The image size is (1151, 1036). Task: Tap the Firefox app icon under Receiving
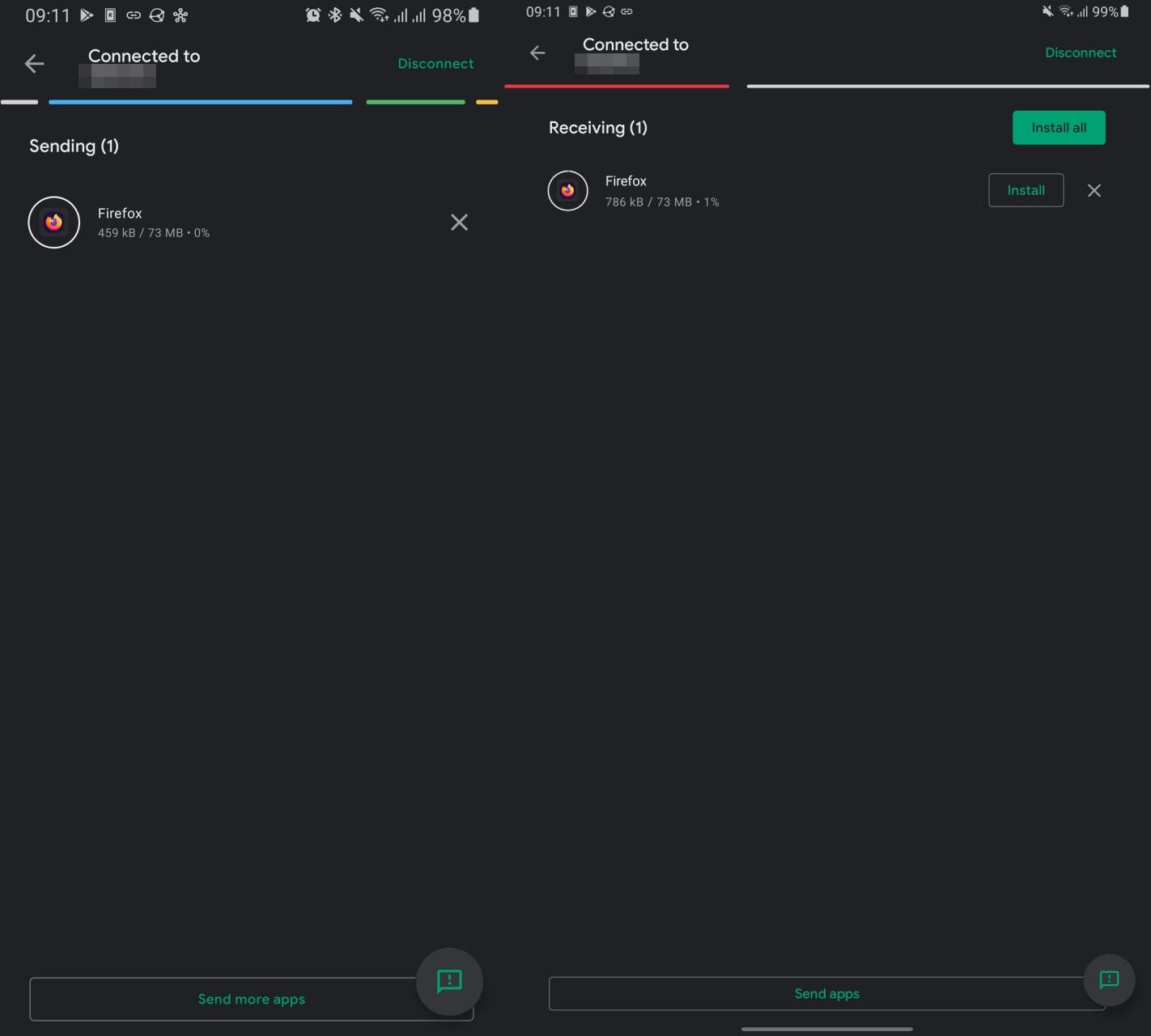[567, 191]
